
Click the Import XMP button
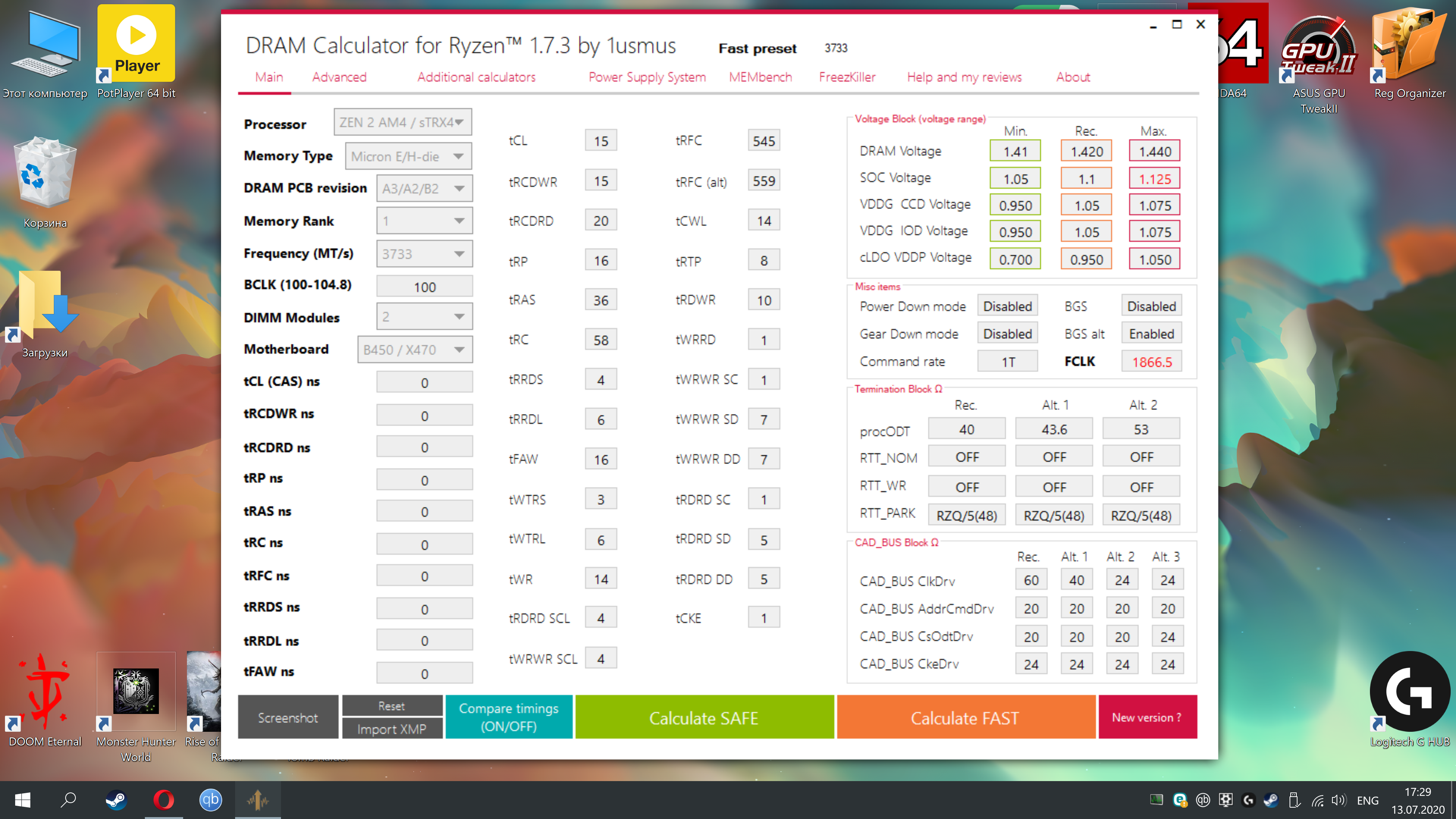pyautogui.click(x=392, y=729)
